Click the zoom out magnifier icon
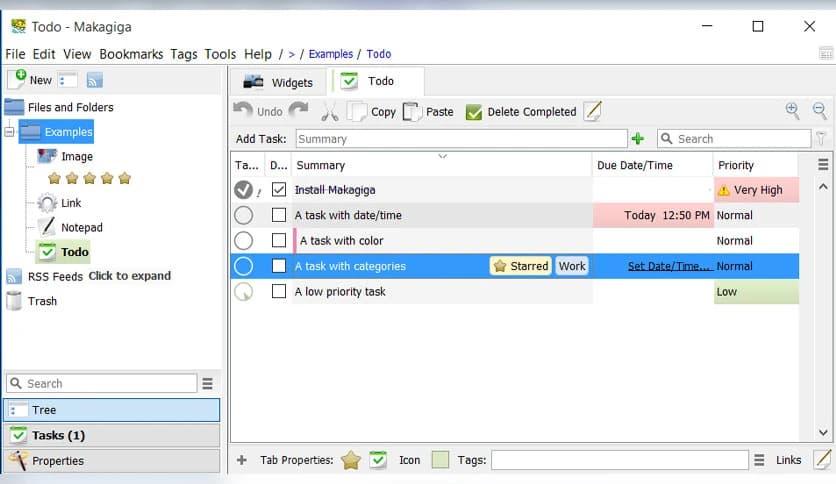This screenshot has height=484, width=836. point(819,110)
